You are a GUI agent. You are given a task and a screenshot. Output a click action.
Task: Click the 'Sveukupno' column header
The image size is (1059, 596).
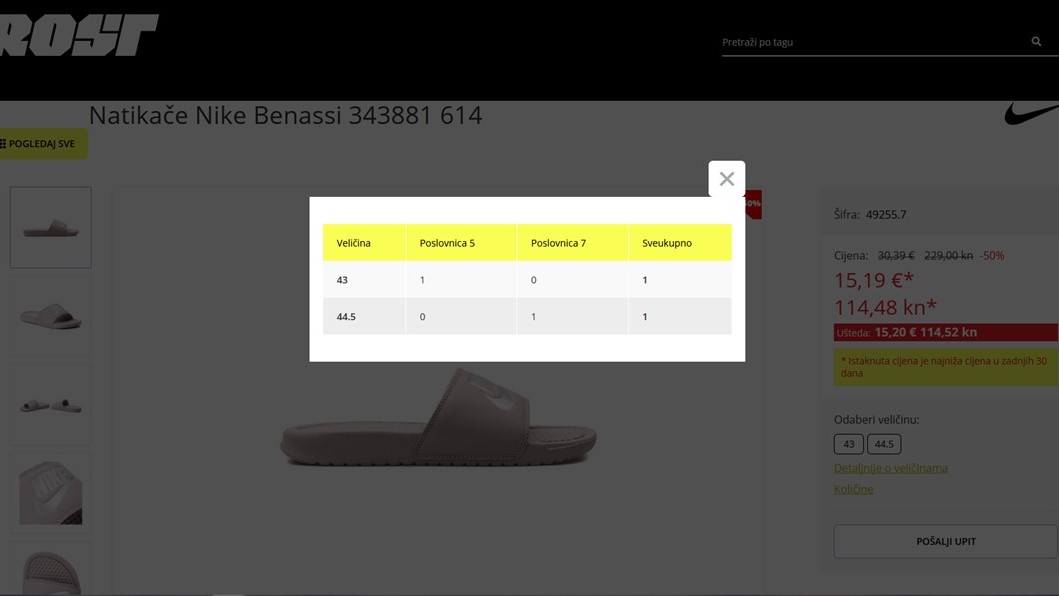(x=680, y=243)
